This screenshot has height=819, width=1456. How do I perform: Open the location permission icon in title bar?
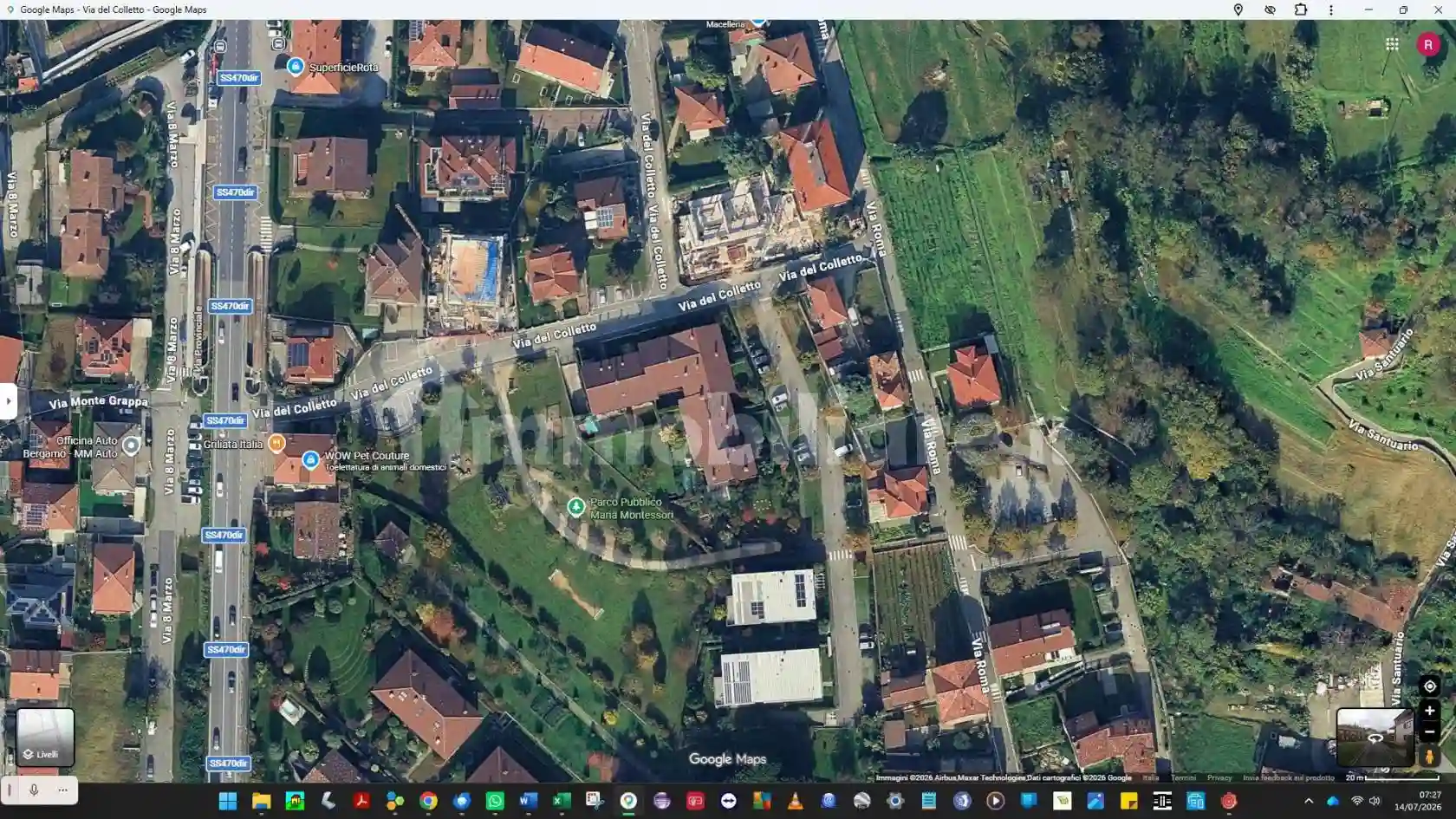(1238, 10)
